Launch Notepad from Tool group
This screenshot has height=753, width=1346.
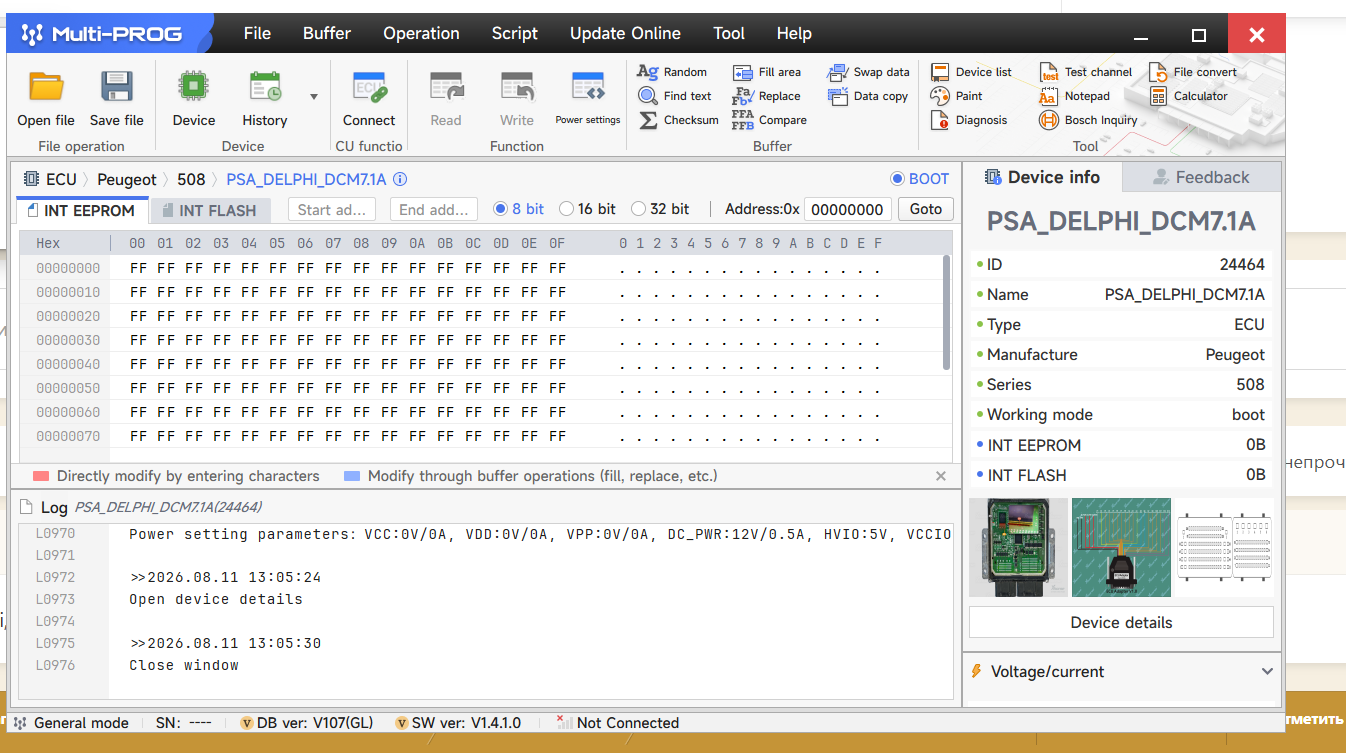(x=1075, y=96)
